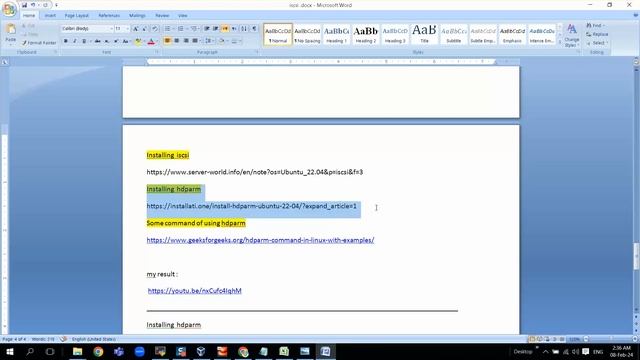The height and width of the screenshot is (360, 640).
Task: Switch to the References tab
Action: click(109, 16)
